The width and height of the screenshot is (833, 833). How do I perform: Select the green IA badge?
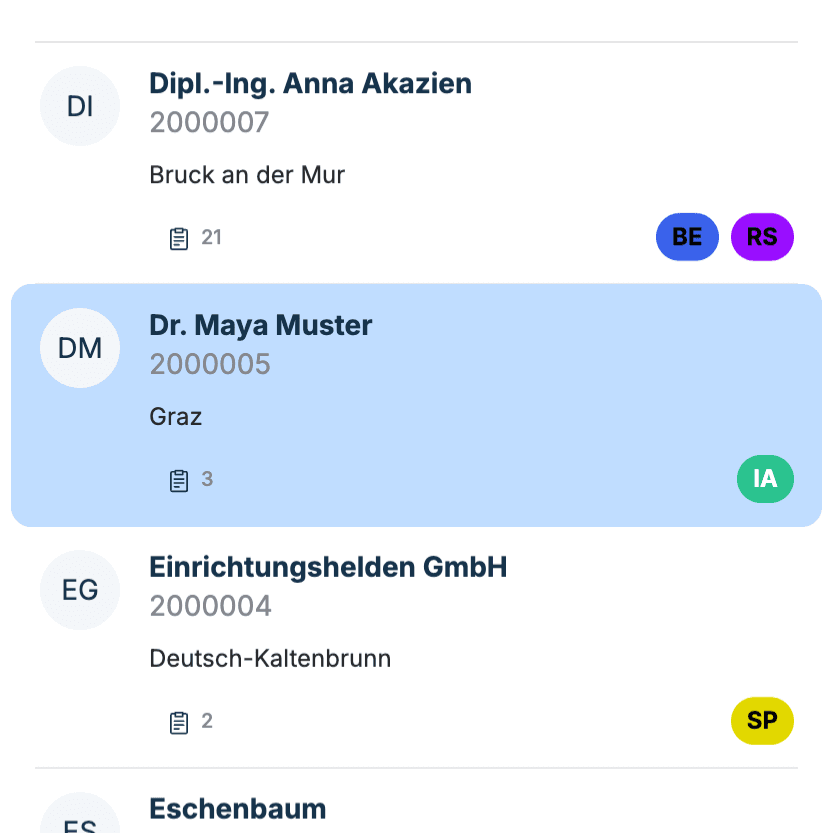point(765,479)
